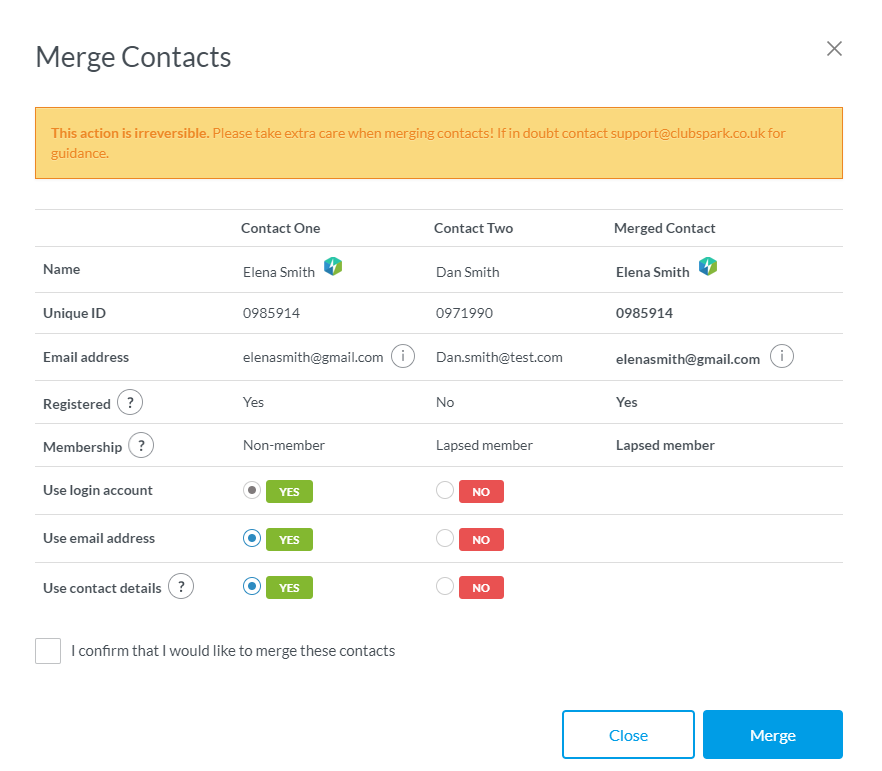The height and width of the screenshot is (771, 882).
Task: Click the red NO label for Use email address
Action: [x=481, y=540]
